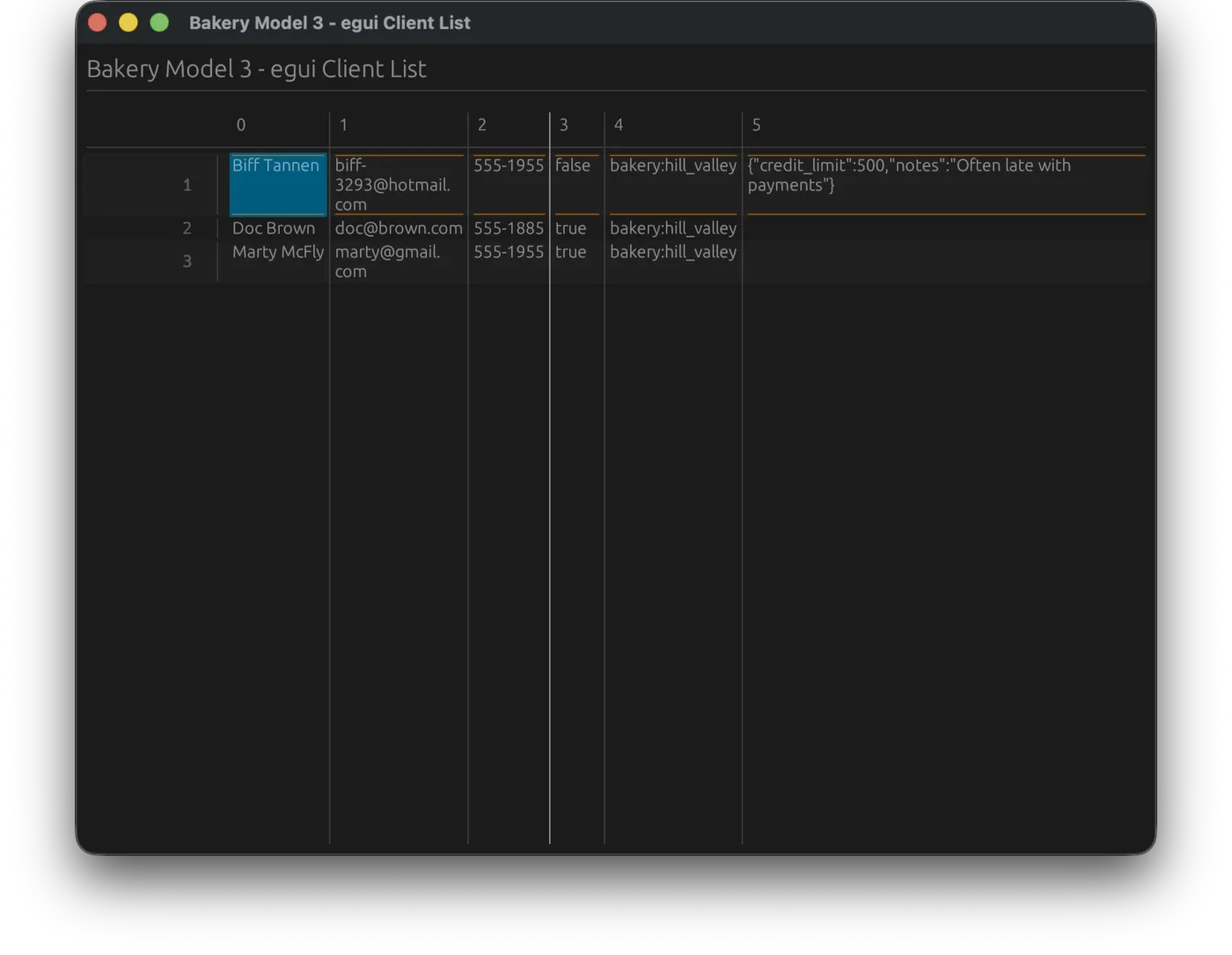Close the Bakery Model 3 window
Screen dimensions: 1232x955
pyautogui.click(x=98, y=23)
